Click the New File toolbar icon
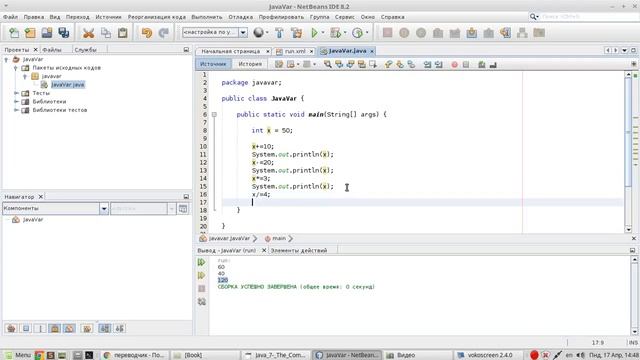Image resolution: width=640 pixels, height=360 pixels. tap(14, 33)
